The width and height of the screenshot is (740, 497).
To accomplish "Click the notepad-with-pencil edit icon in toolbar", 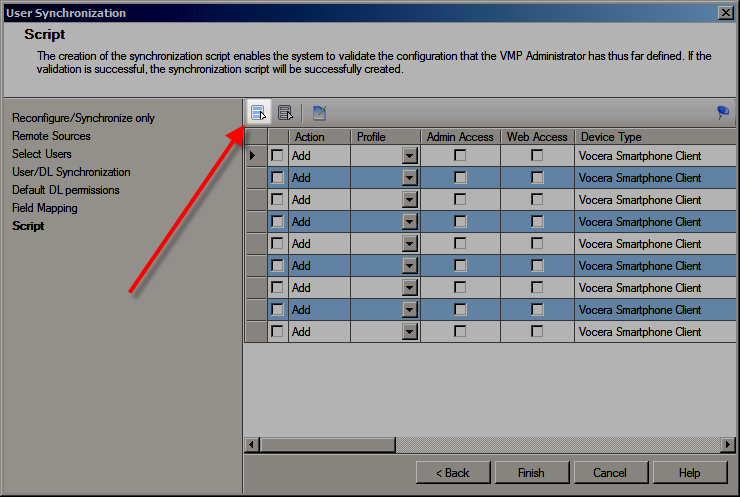I will [x=320, y=113].
